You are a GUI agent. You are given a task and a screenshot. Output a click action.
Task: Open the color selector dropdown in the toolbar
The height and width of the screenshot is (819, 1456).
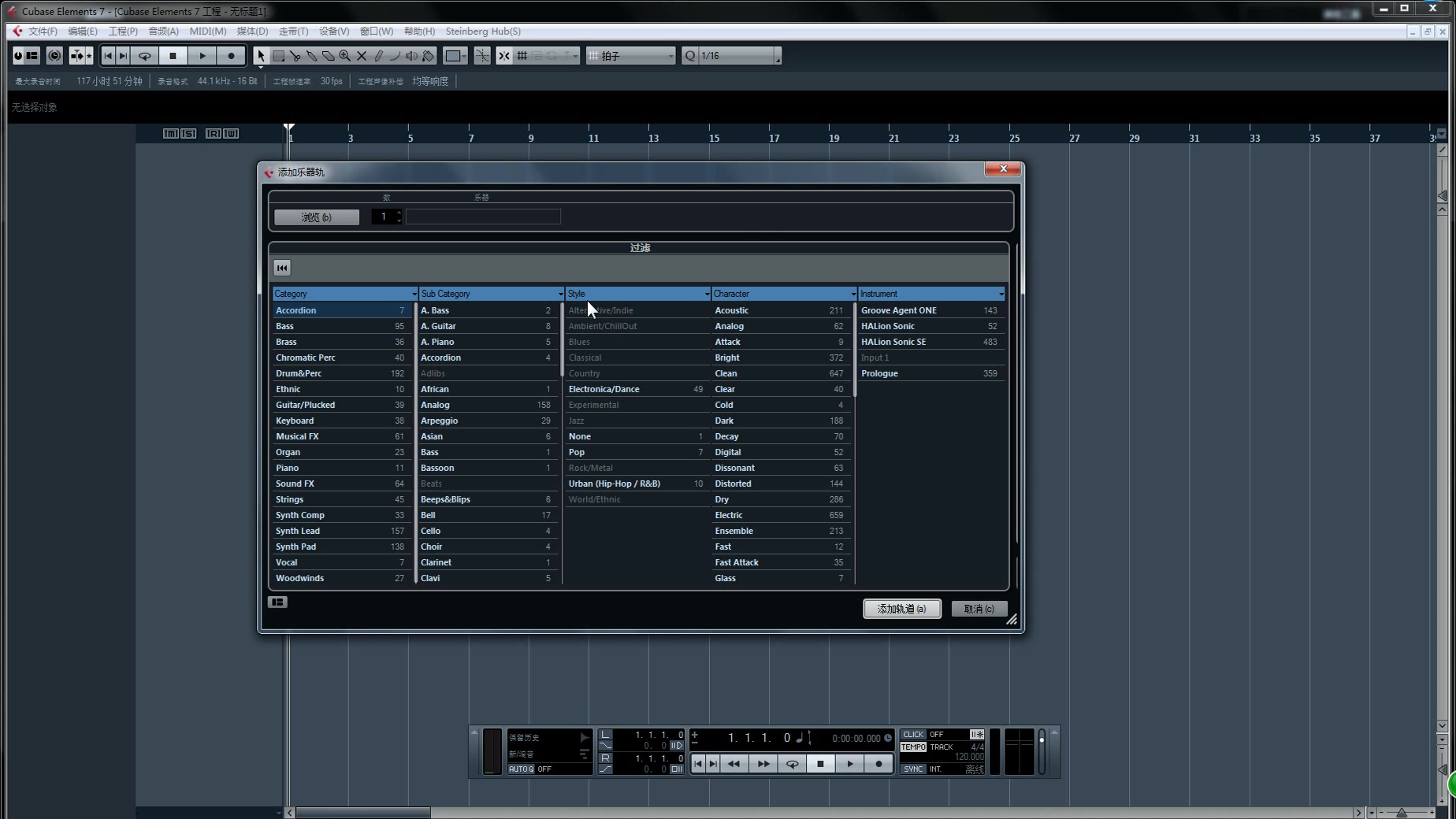pos(455,56)
